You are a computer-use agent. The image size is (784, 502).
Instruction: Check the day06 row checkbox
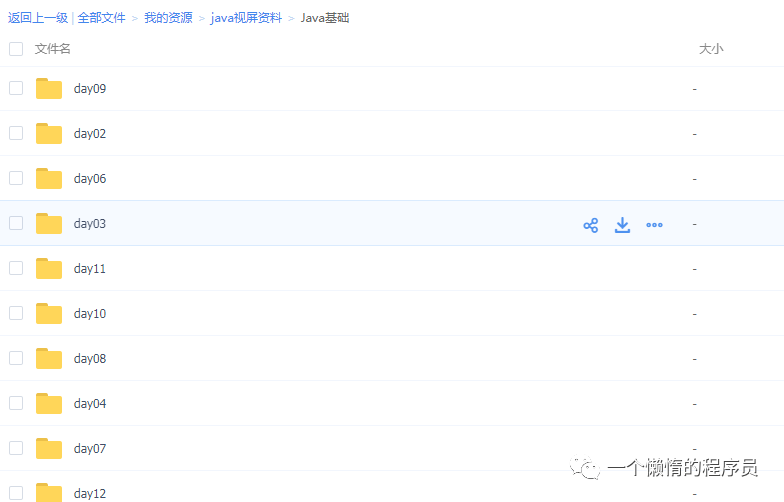pyautogui.click(x=16, y=178)
